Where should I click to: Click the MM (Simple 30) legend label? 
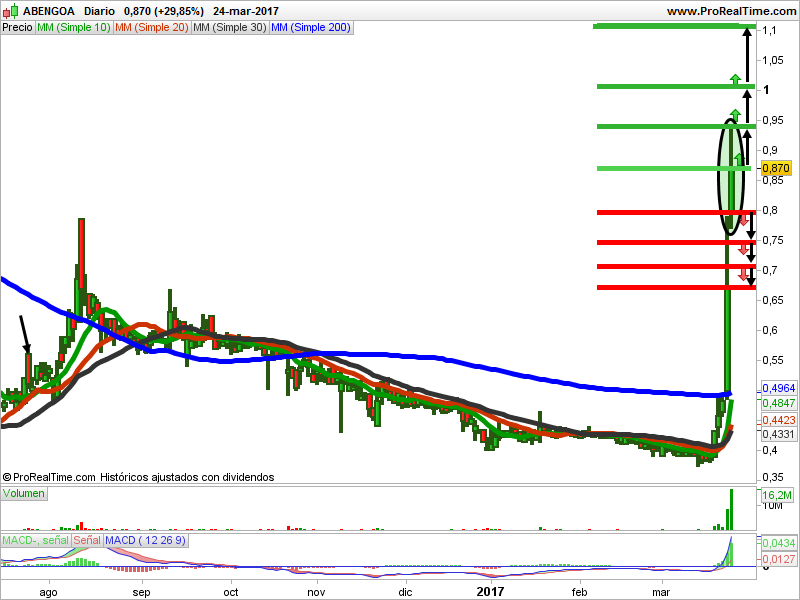(x=230, y=28)
